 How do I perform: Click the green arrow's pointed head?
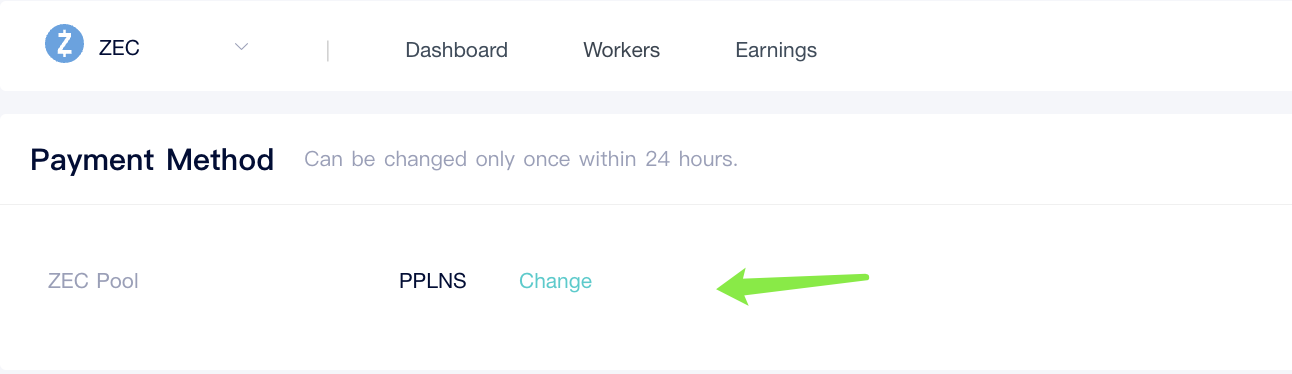pos(735,287)
